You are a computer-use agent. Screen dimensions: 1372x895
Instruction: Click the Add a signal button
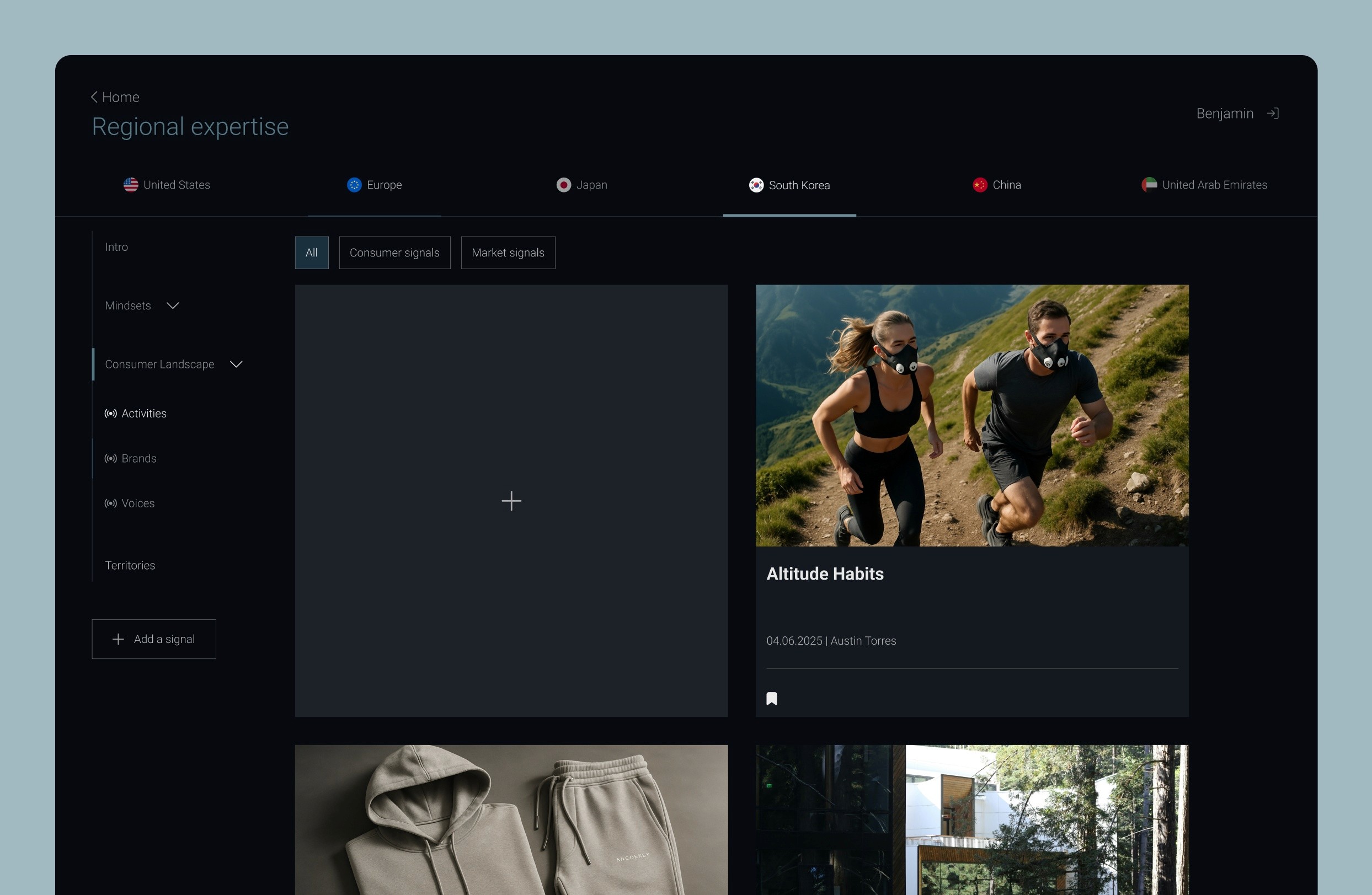pyautogui.click(x=154, y=639)
